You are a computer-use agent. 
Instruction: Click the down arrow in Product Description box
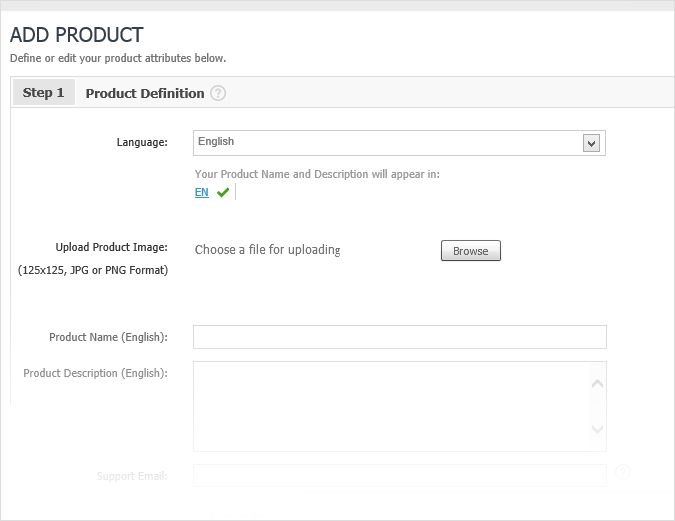[597, 429]
